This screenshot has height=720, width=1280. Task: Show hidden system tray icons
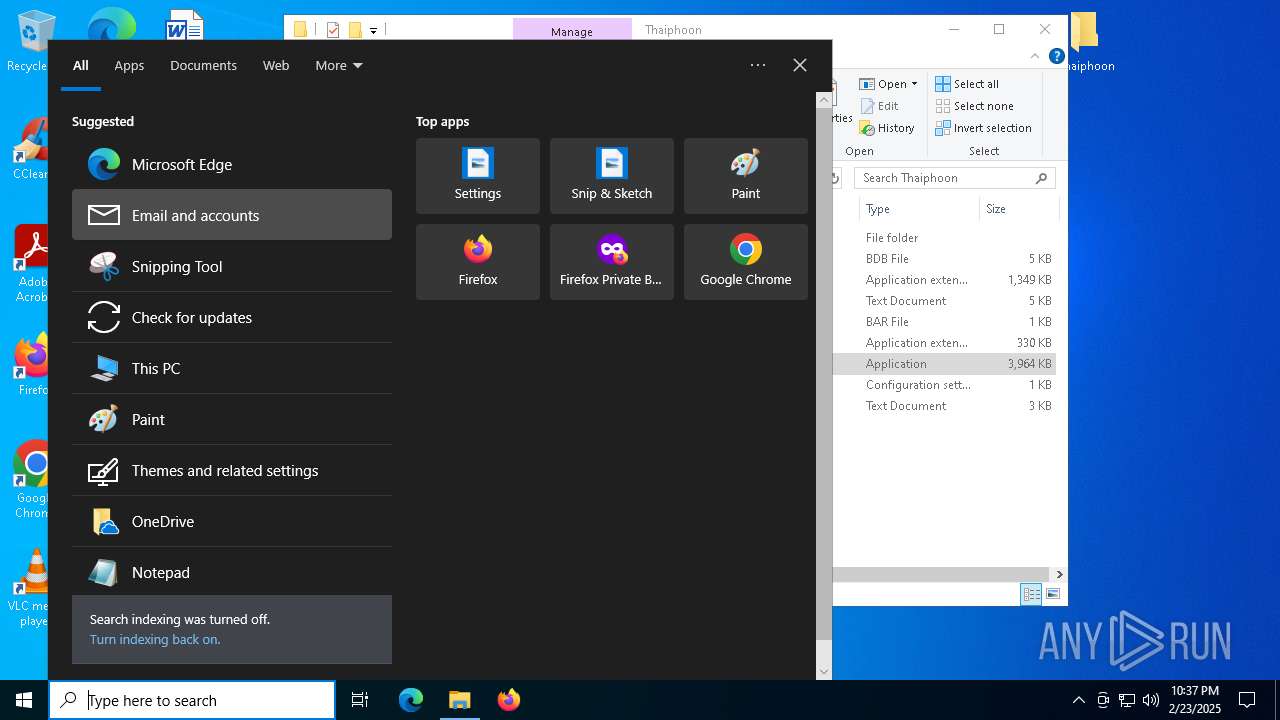[1078, 700]
